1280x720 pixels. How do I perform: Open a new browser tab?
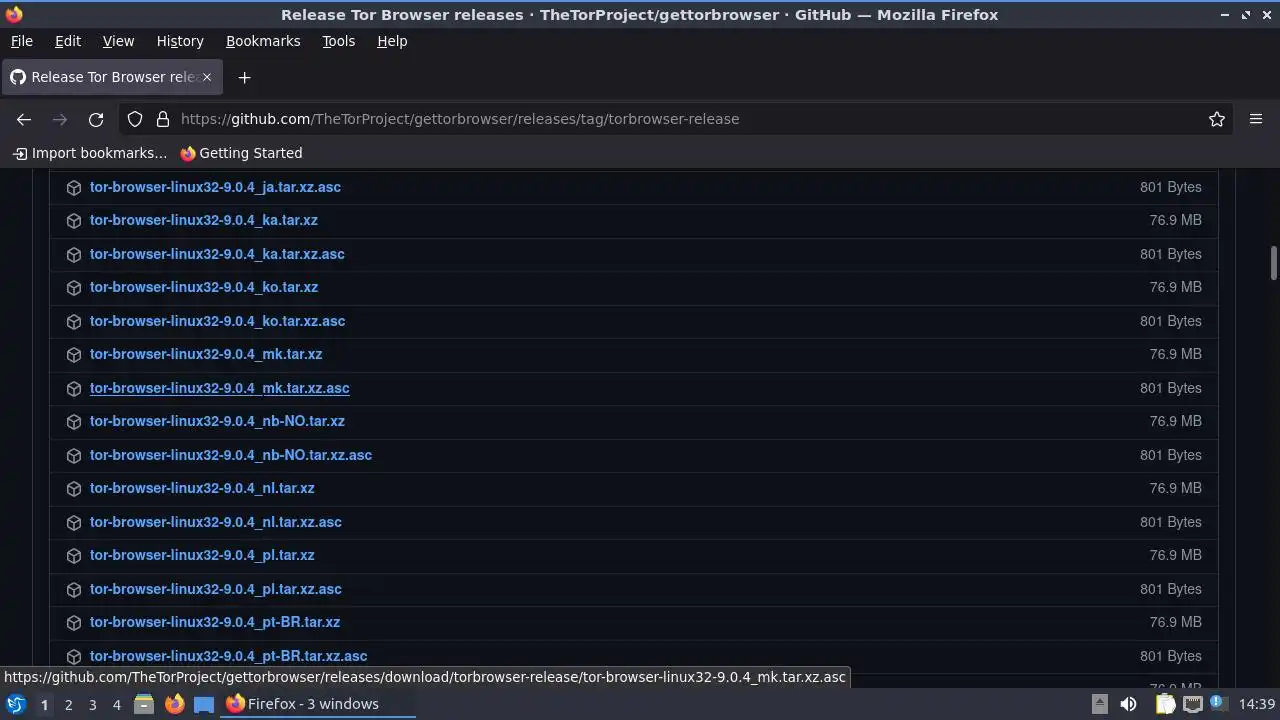(x=244, y=77)
